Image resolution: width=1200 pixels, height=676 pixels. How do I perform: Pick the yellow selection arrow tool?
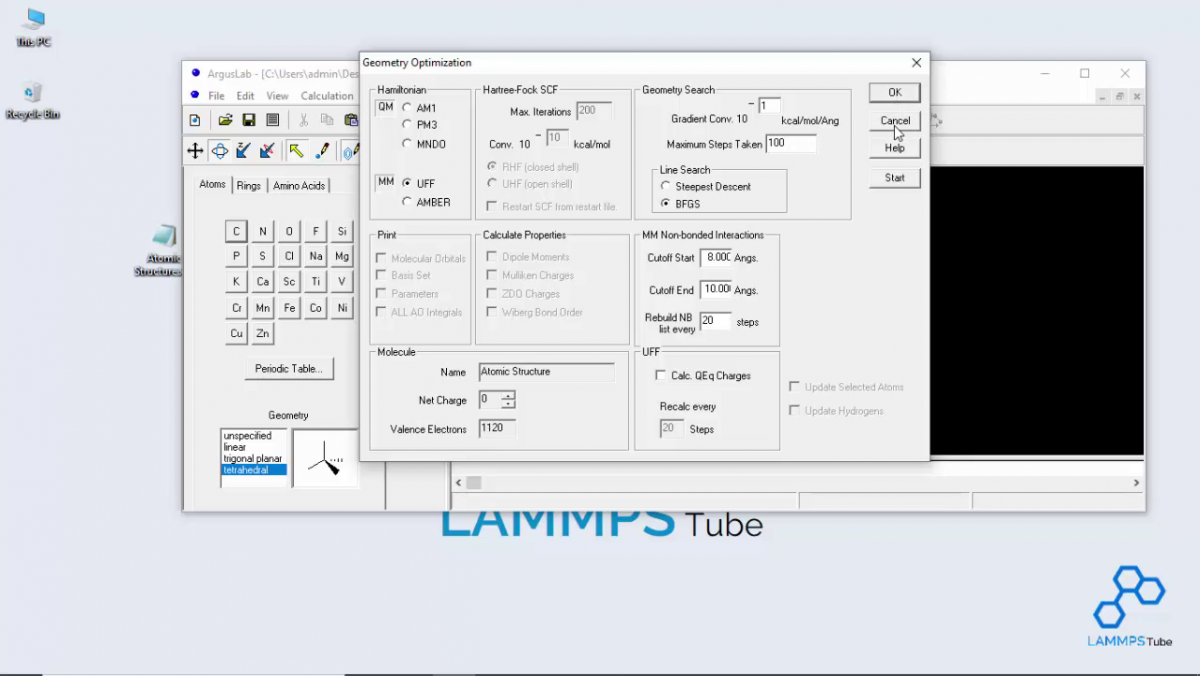click(297, 150)
